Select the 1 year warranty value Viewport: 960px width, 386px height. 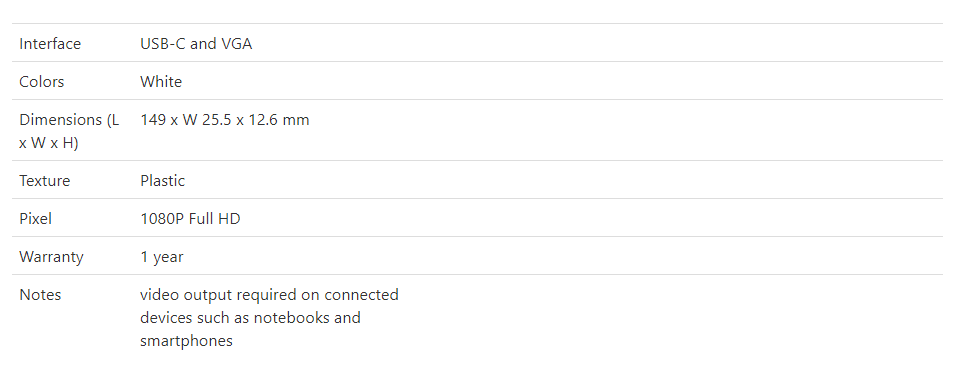[162, 257]
